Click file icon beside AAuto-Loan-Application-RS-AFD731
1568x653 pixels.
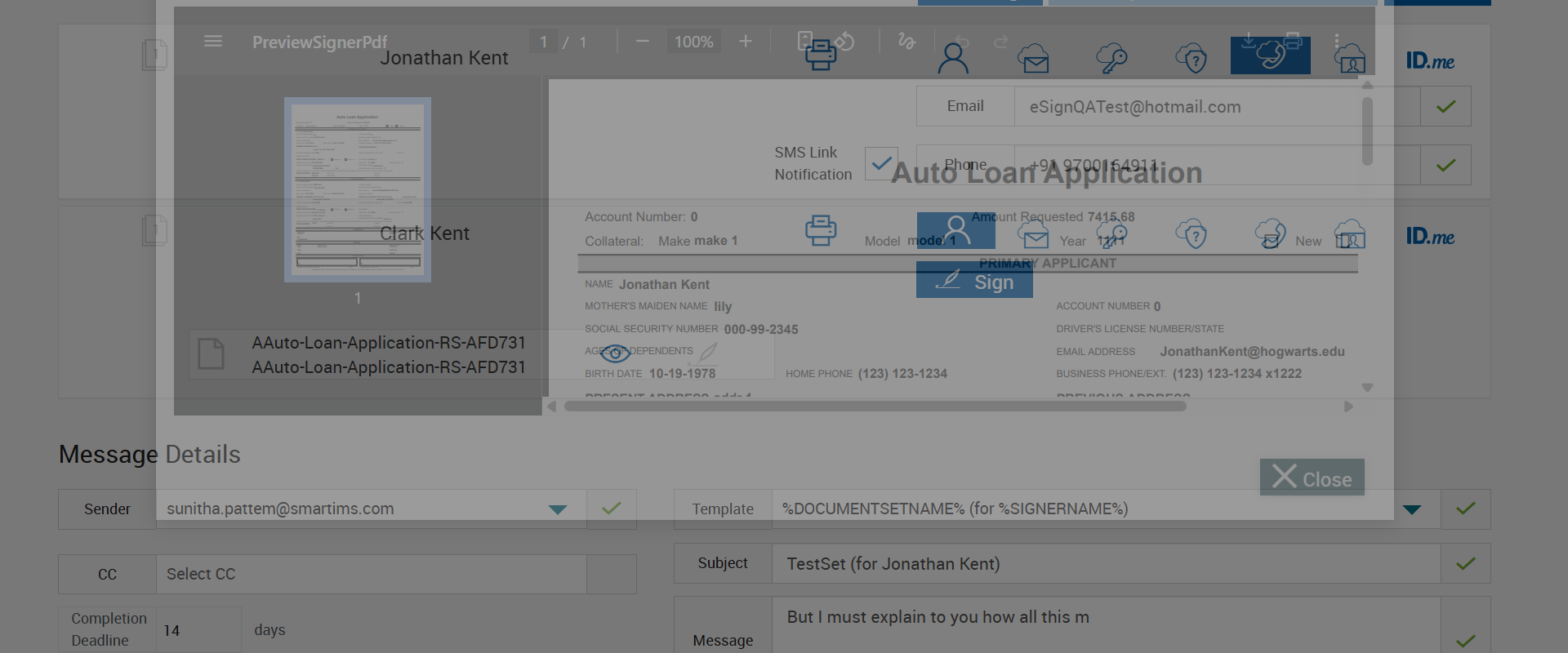click(212, 354)
